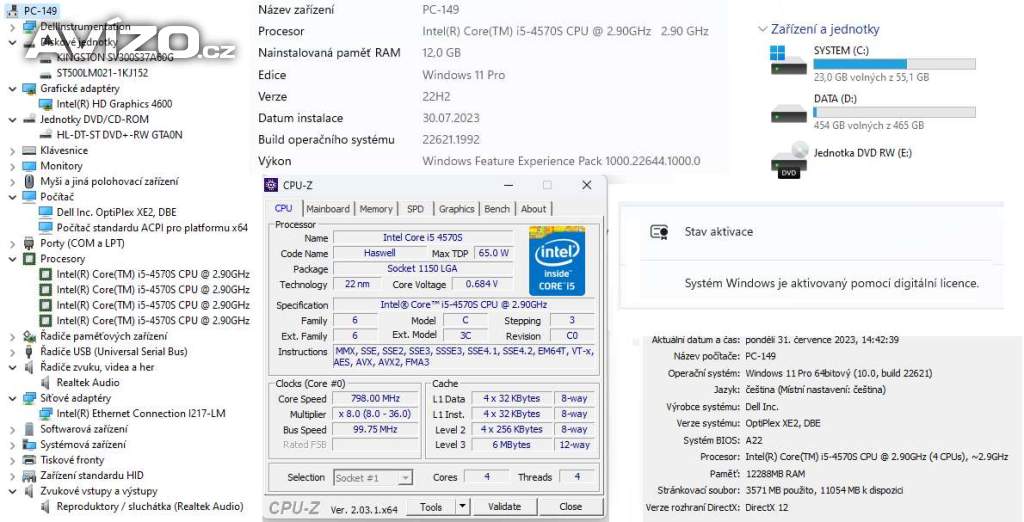Click the Stav aktivace heading
1024x522 pixels.
(x=718, y=232)
